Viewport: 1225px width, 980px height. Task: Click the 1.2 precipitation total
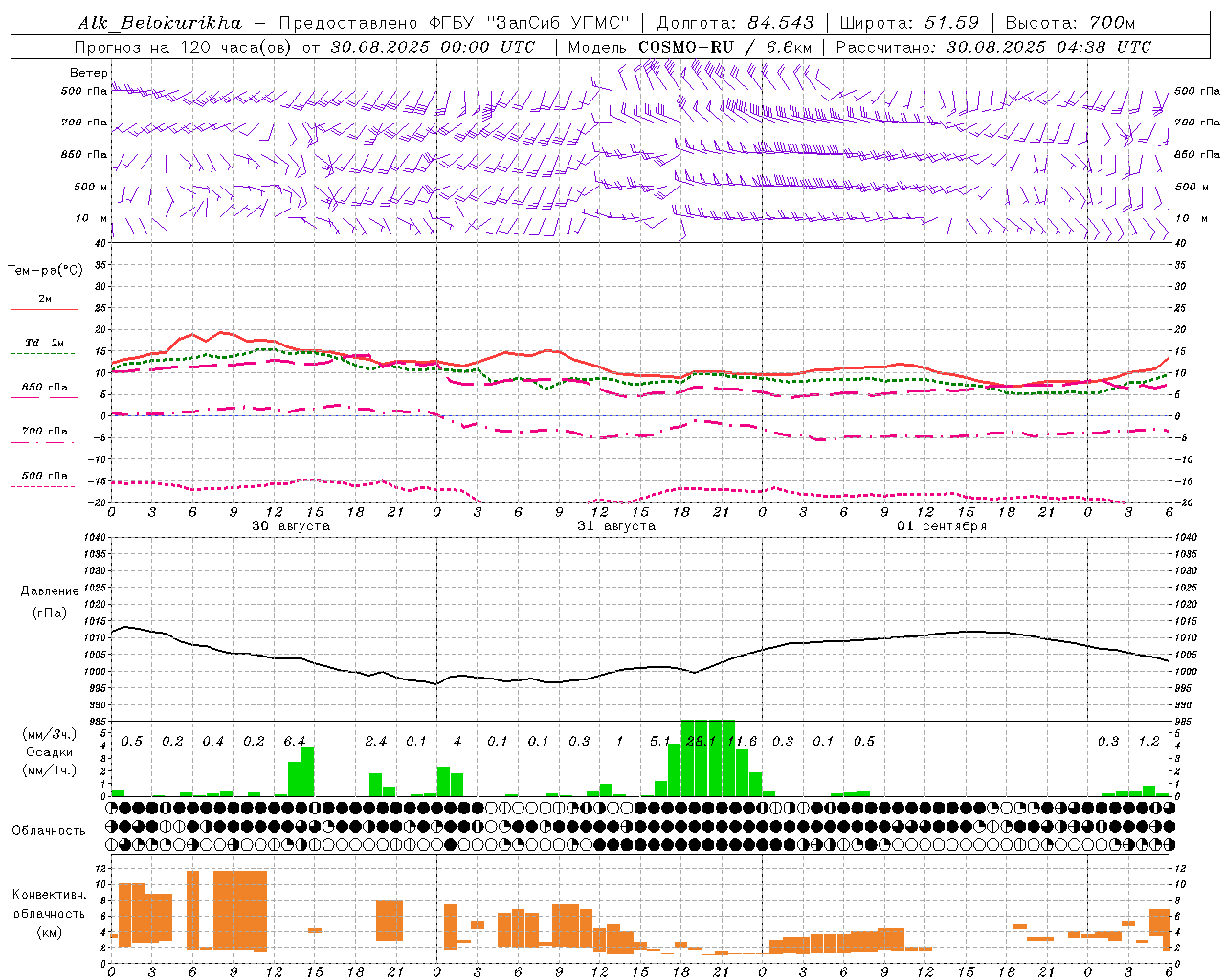tap(1148, 742)
